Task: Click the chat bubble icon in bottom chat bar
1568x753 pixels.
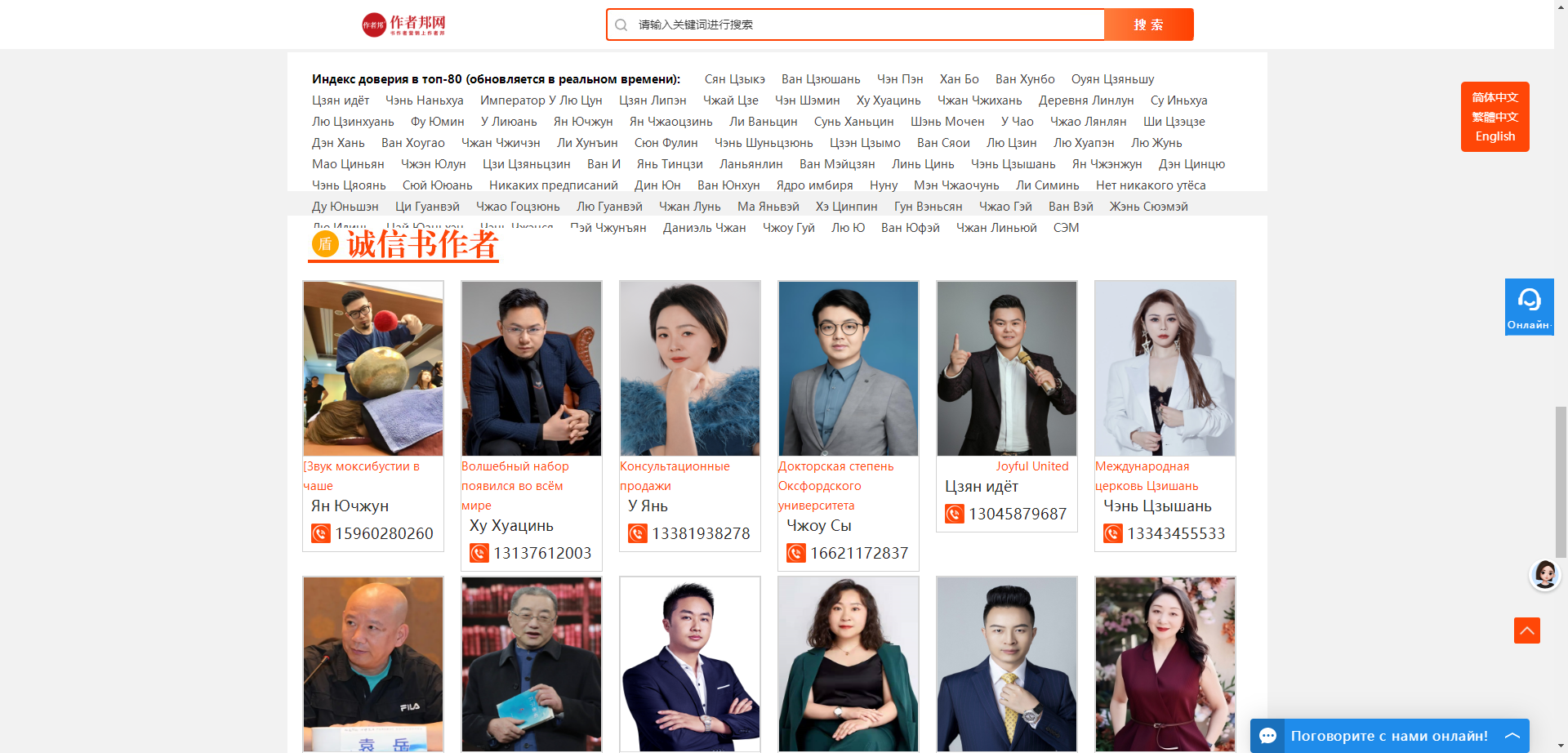Action: tap(1267, 736)
